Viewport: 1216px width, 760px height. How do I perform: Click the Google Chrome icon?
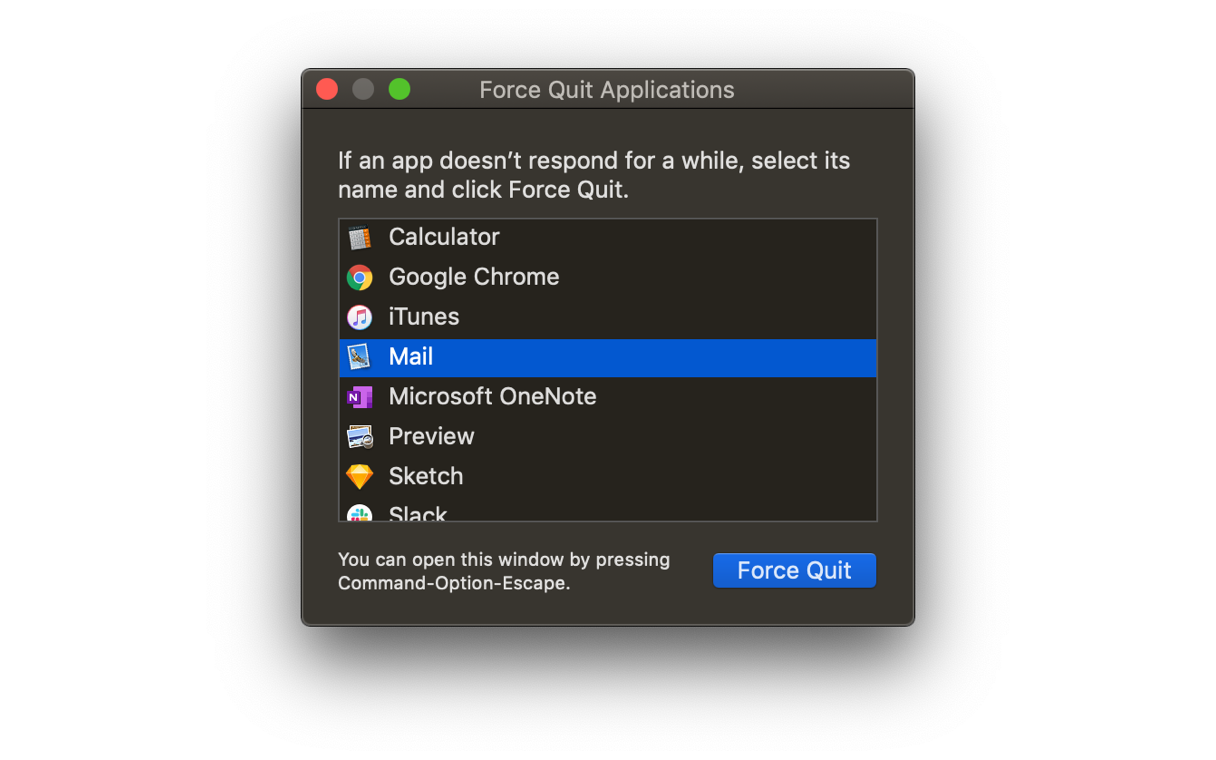pyautogui.click(x=360, y=277)
